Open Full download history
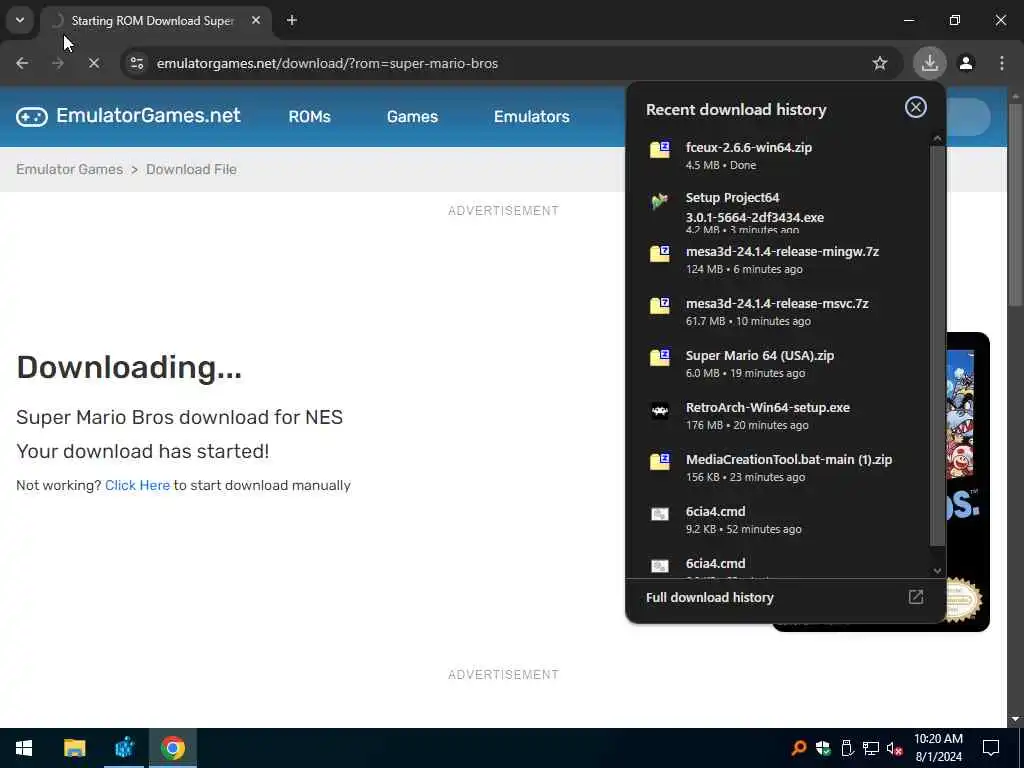 [785, 598]
